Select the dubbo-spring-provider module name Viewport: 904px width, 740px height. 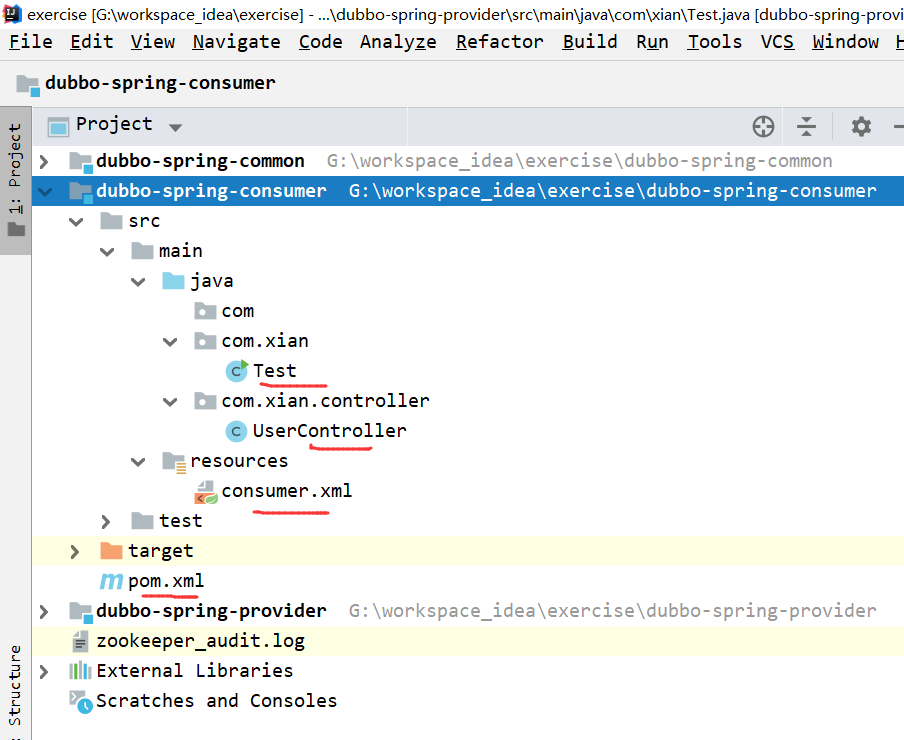[x=211, y=611]
